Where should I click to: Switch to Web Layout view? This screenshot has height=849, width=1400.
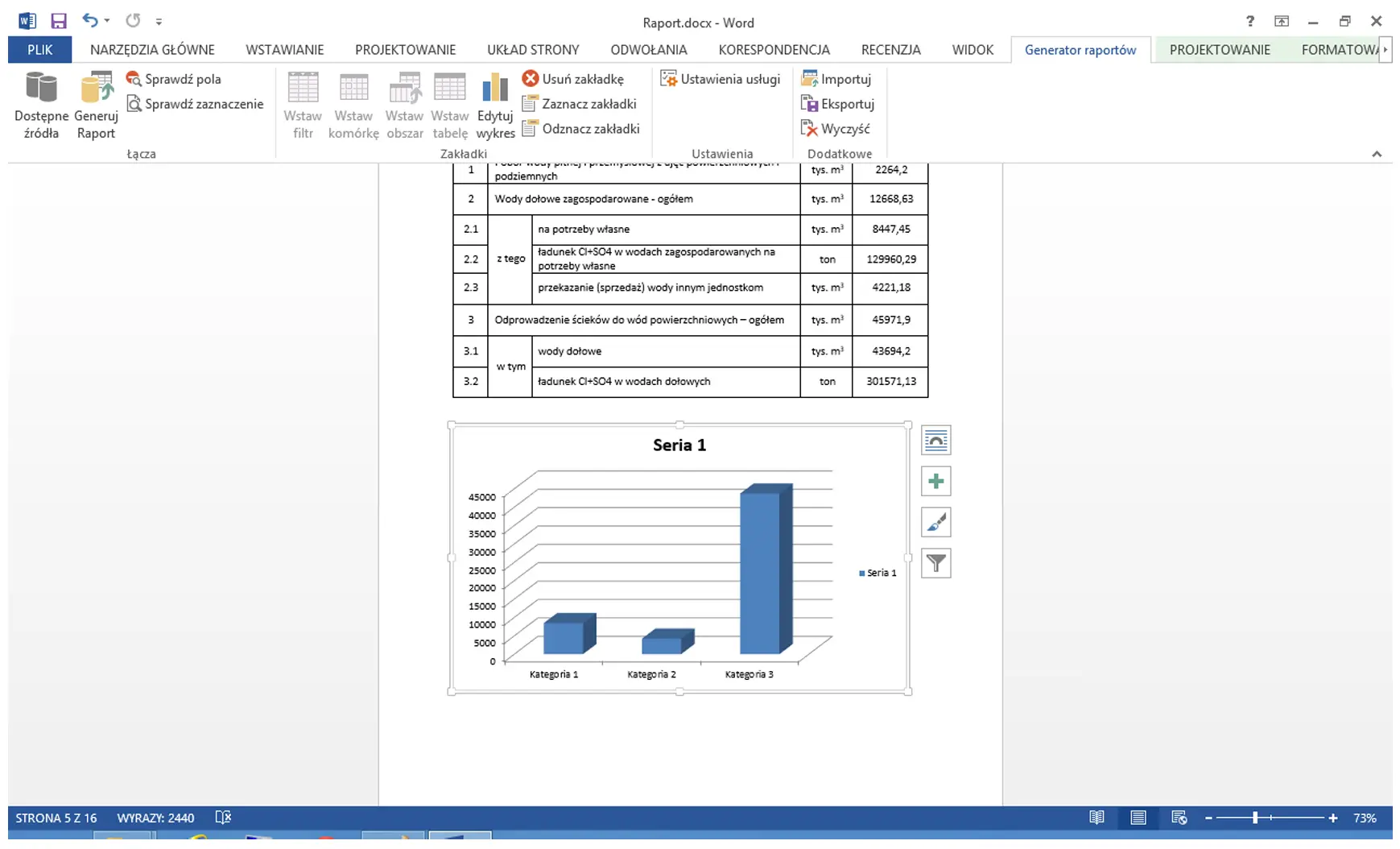point(1179,818)
